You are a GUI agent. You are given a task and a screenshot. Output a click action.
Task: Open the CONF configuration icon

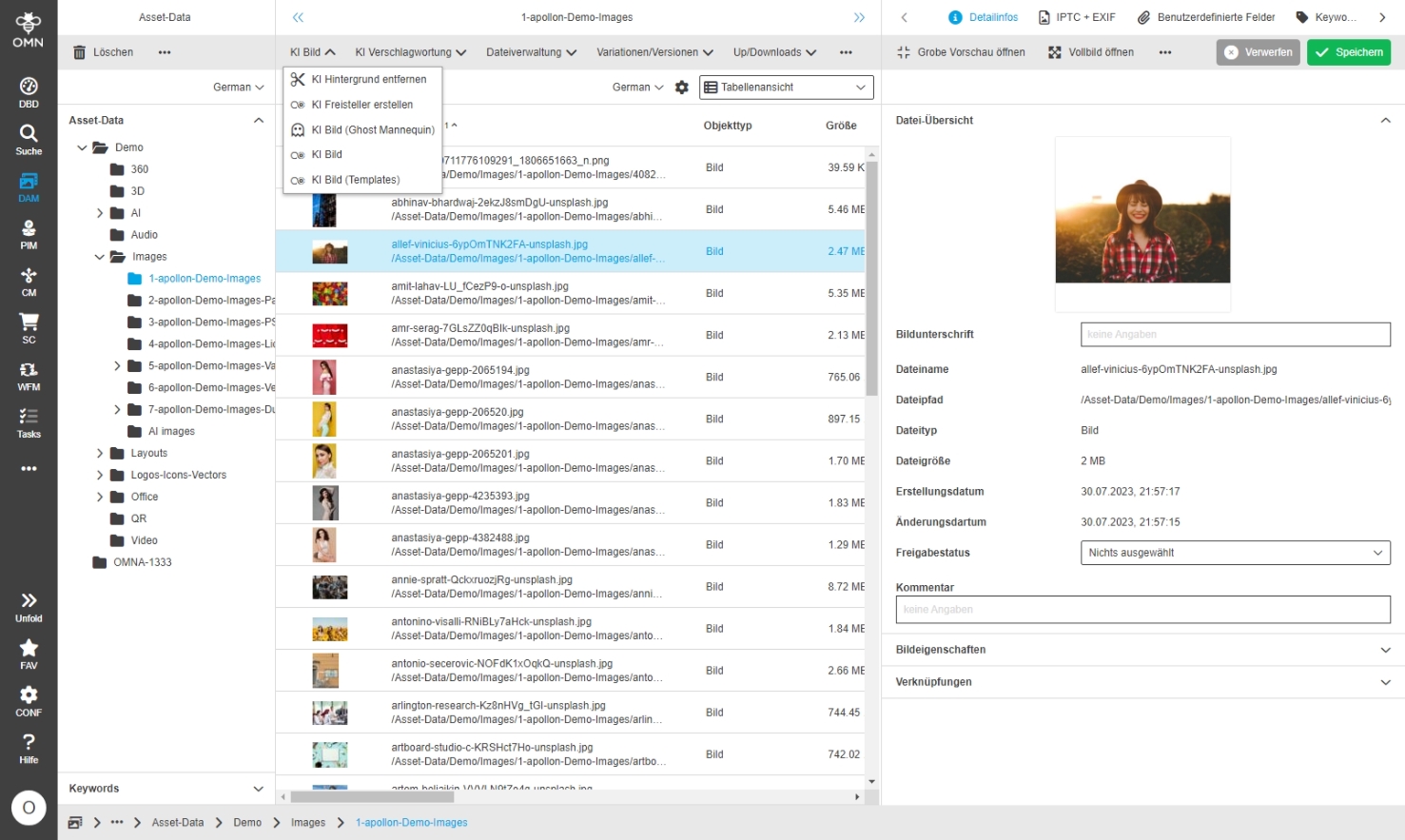(29, 700)
